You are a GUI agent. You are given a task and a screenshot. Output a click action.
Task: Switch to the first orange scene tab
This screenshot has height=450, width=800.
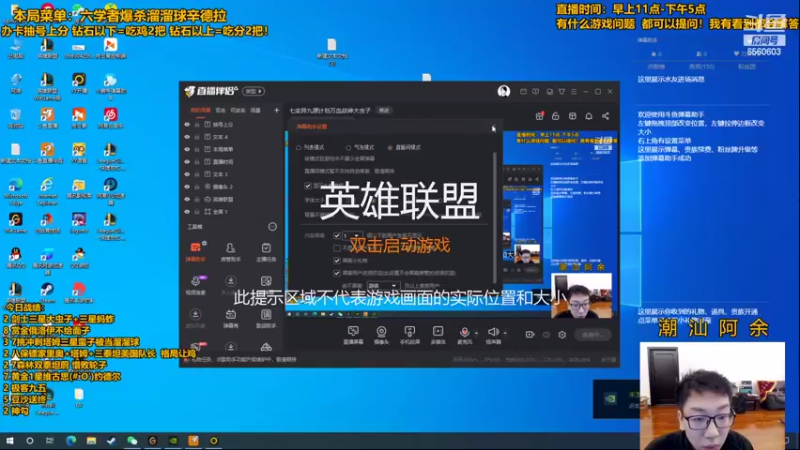[200, 110]
